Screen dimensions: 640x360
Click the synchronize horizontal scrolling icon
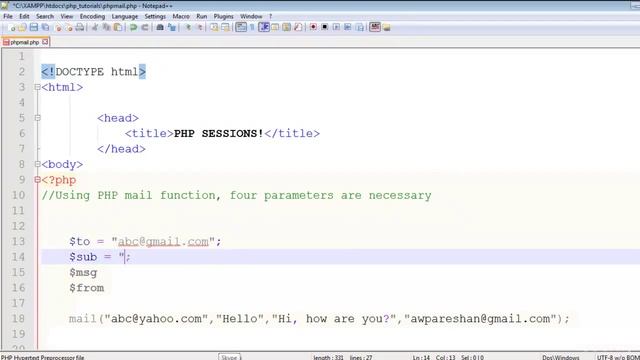(x=225, y=27)
